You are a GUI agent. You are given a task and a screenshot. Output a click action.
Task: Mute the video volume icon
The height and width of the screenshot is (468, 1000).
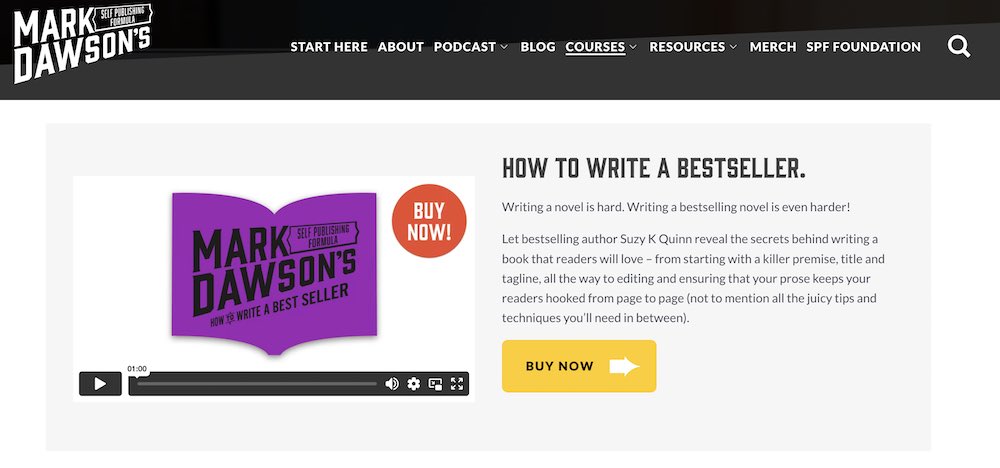(392, 384)
